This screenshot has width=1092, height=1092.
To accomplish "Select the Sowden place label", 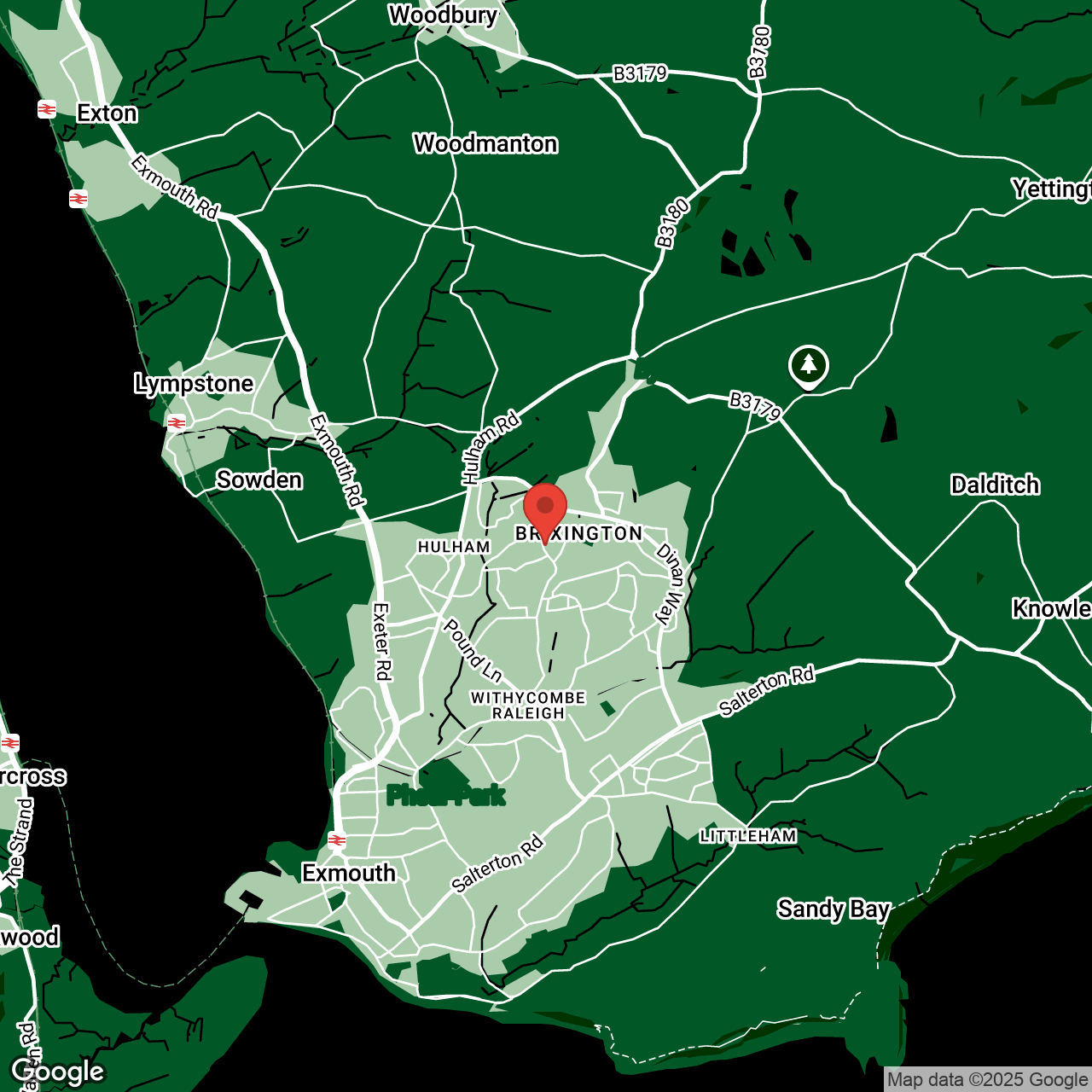I will tap(258, 480).
